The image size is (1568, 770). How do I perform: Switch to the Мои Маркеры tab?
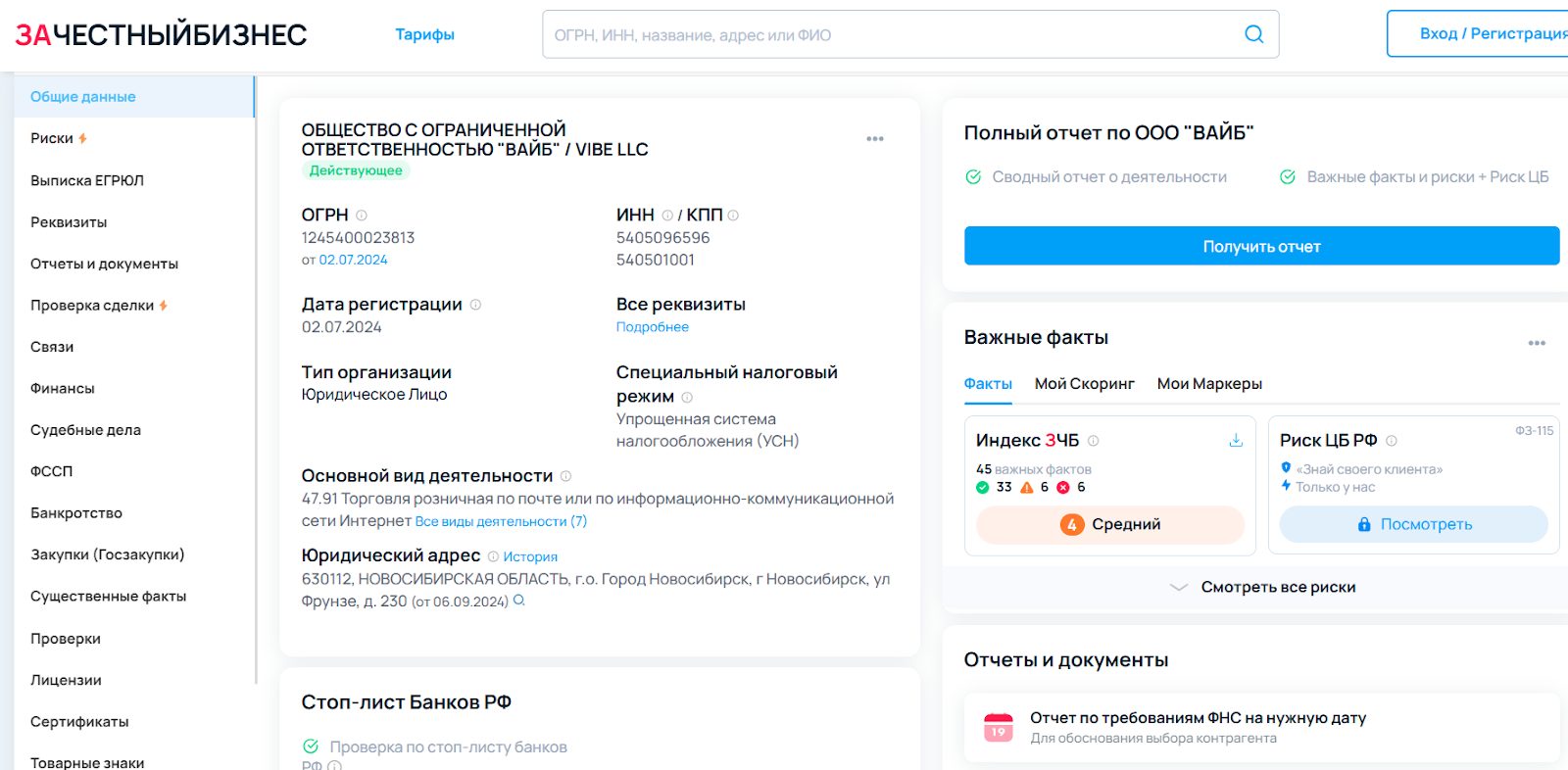[x=1209, y=384]
